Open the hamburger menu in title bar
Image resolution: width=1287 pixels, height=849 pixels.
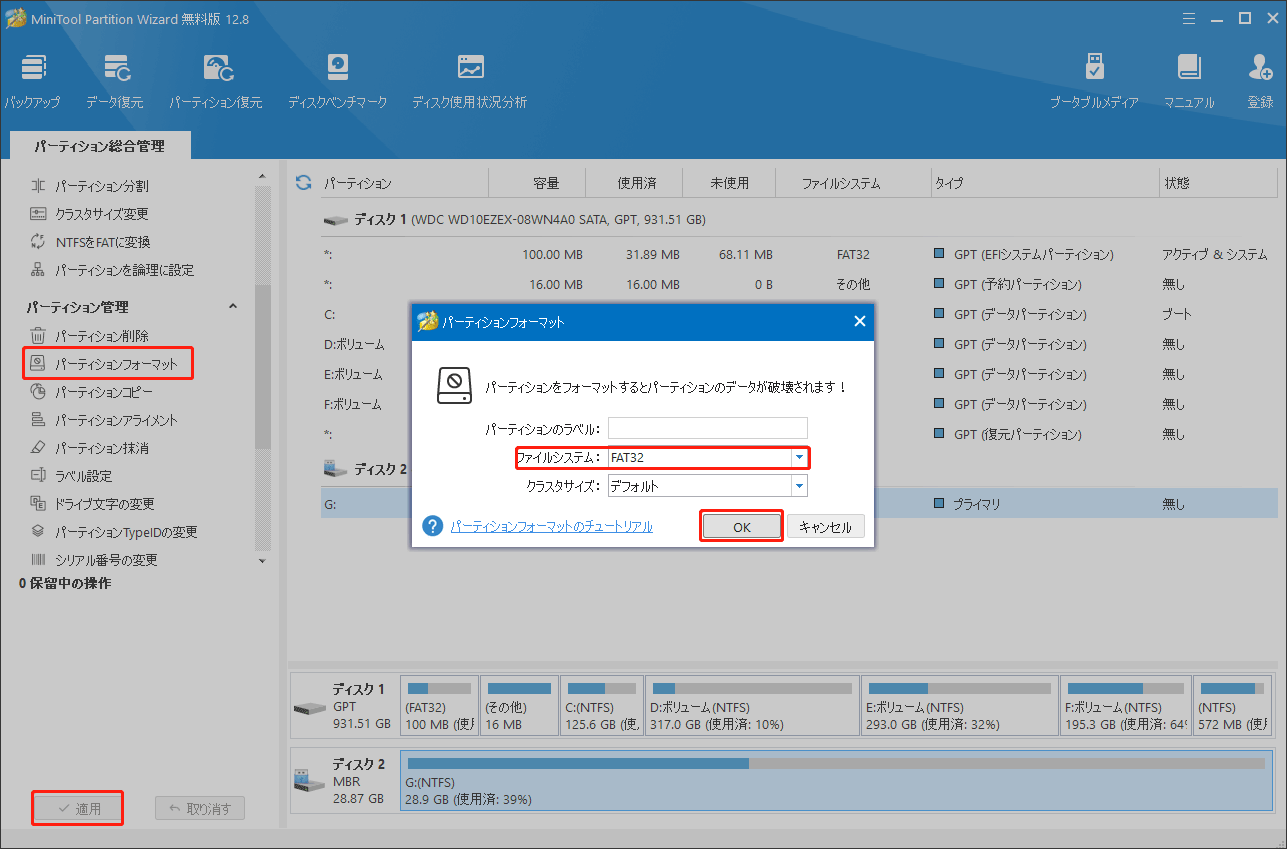(1189, 18)
